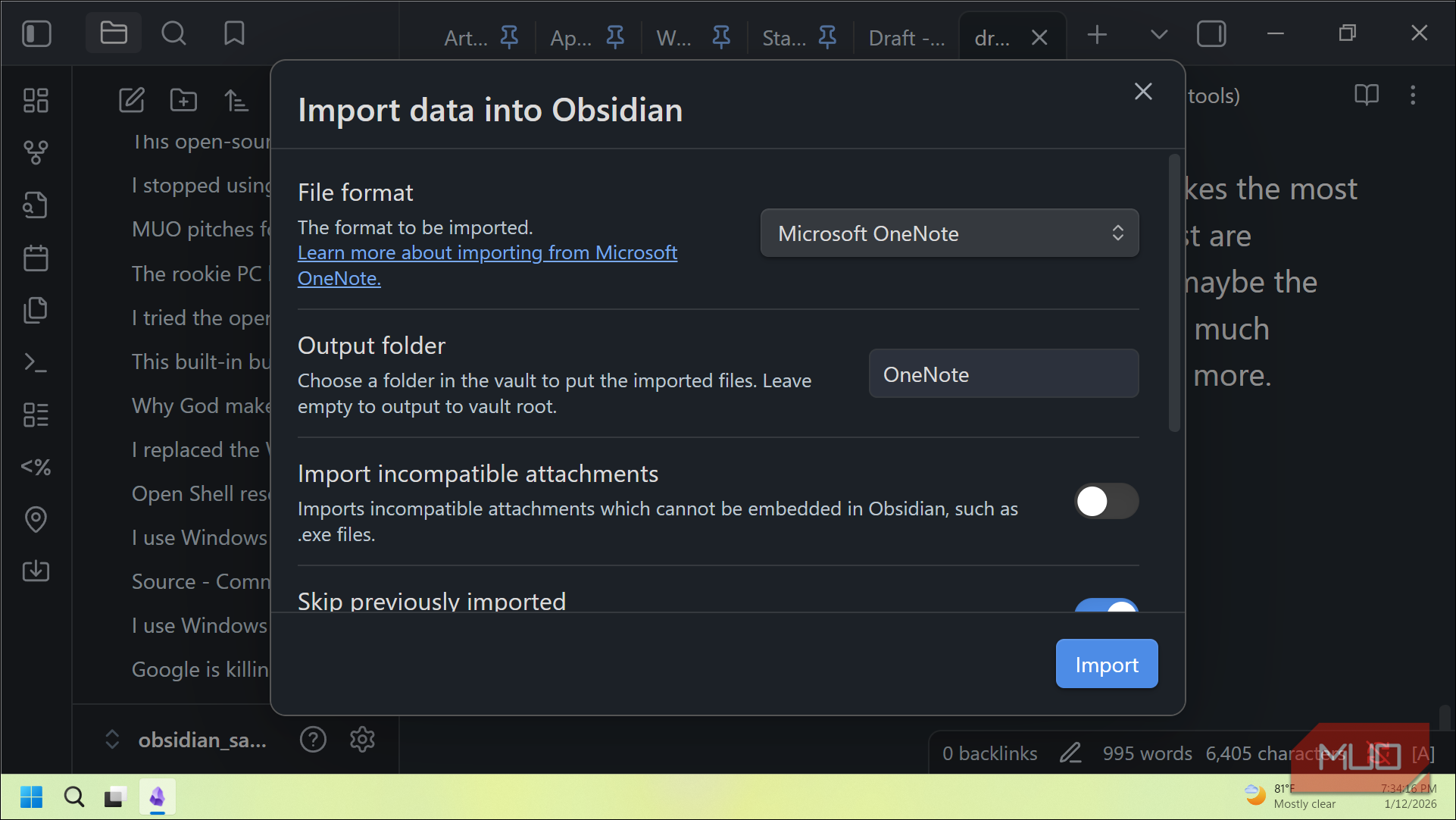Open more options three-dot menu
Viewport: 1456px width, 820px height.
(1413, 95)
